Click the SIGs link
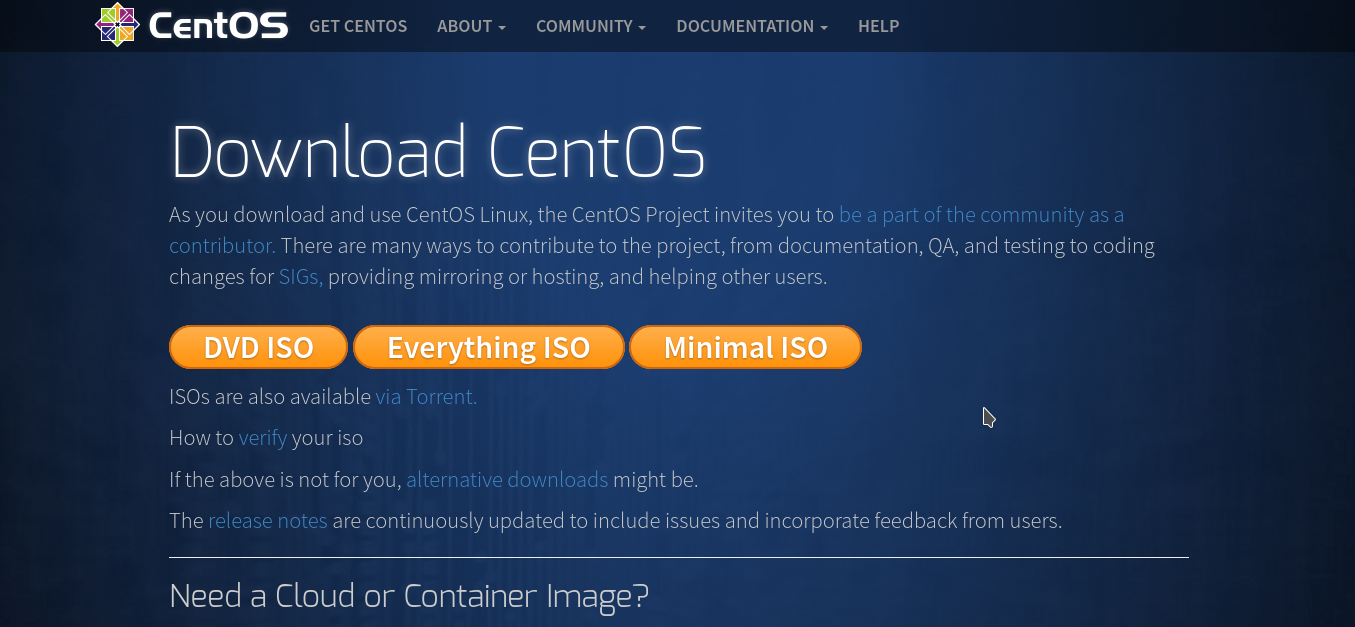Viewport: 1355px width, 627px height. (300, 277)
